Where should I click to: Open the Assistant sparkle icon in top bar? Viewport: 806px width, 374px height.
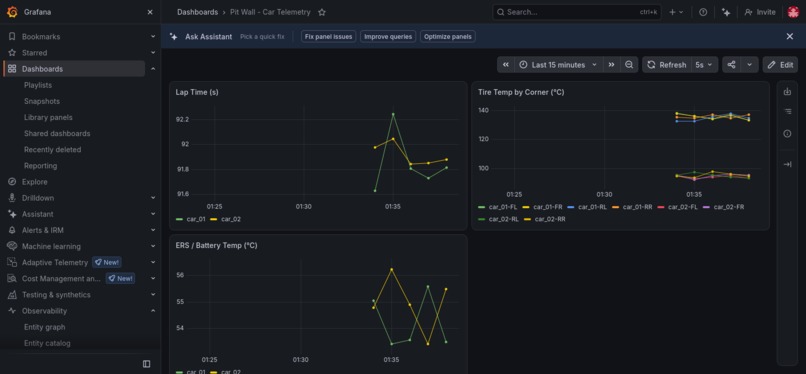pyautogui.click(x=726, y=12)
